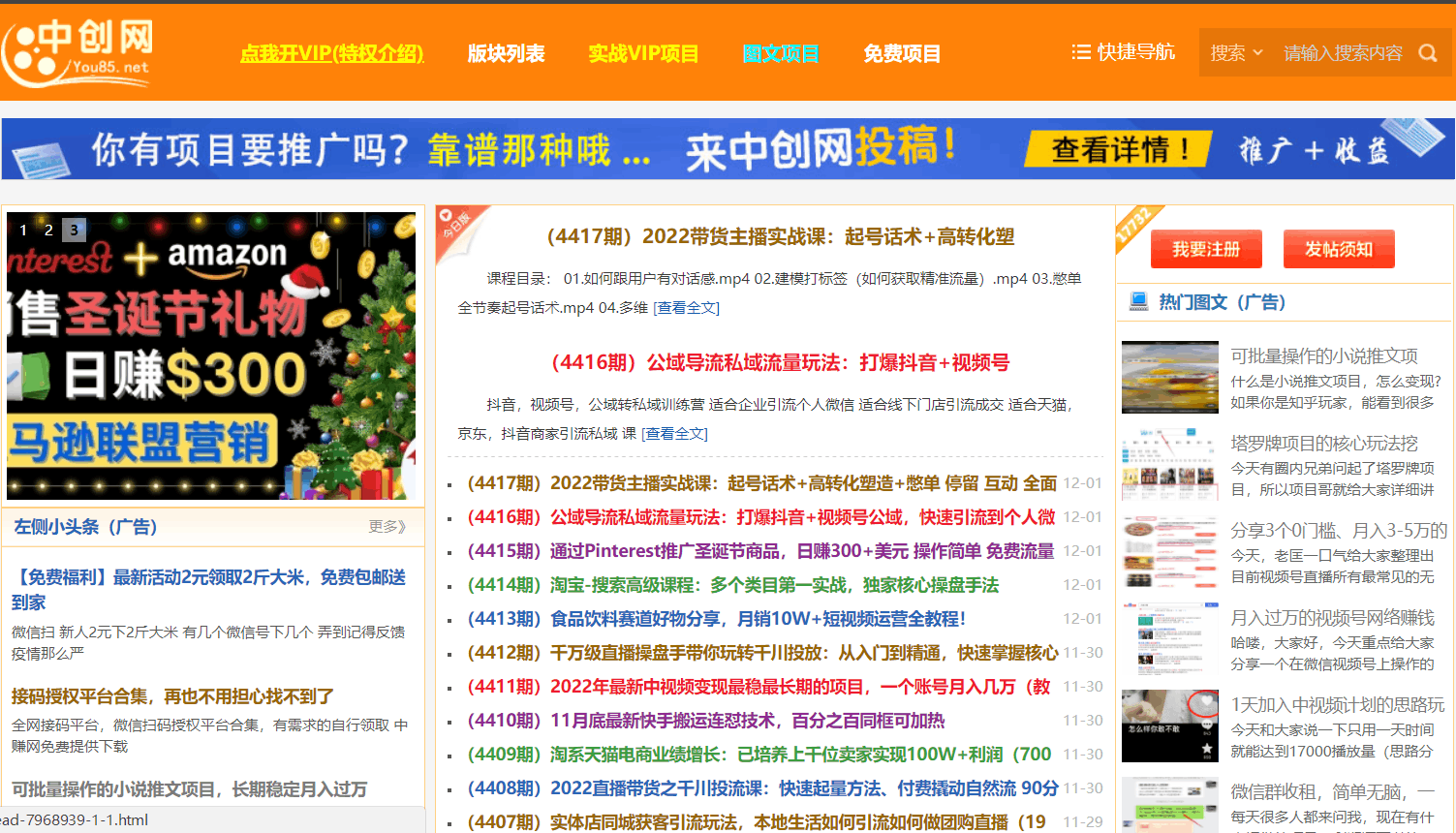Open the 免费项目 nav item
This screenshot has width=1456, height=833.
coord(902,53)
